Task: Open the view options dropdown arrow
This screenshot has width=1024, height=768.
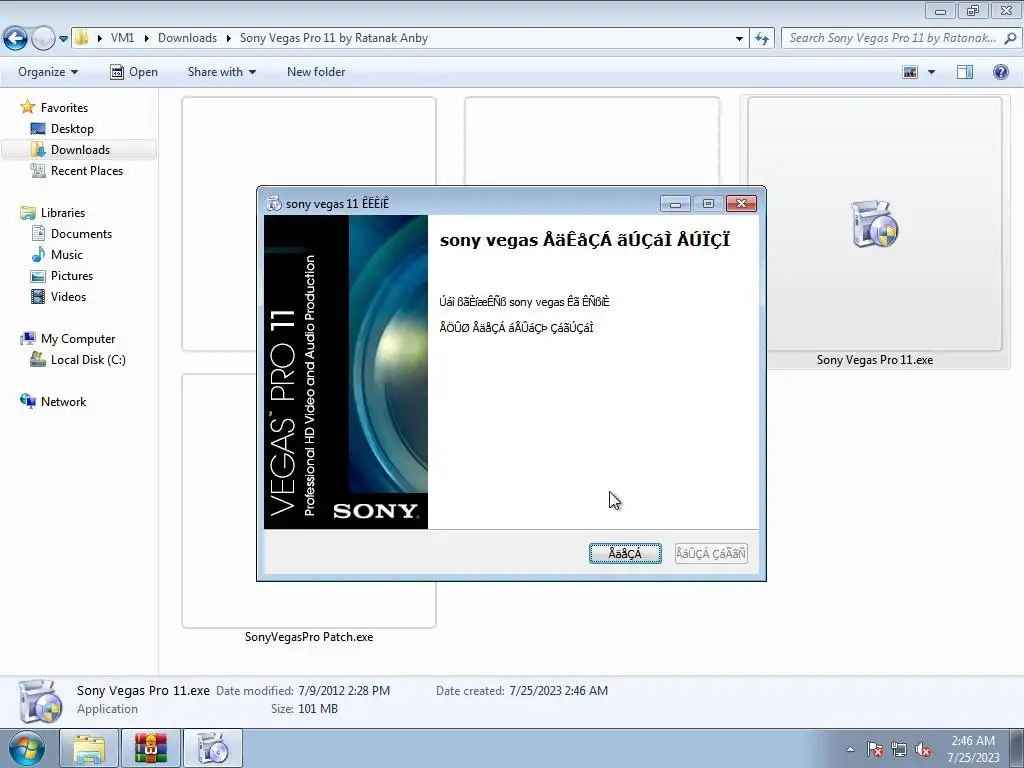Action: [931, 72]
